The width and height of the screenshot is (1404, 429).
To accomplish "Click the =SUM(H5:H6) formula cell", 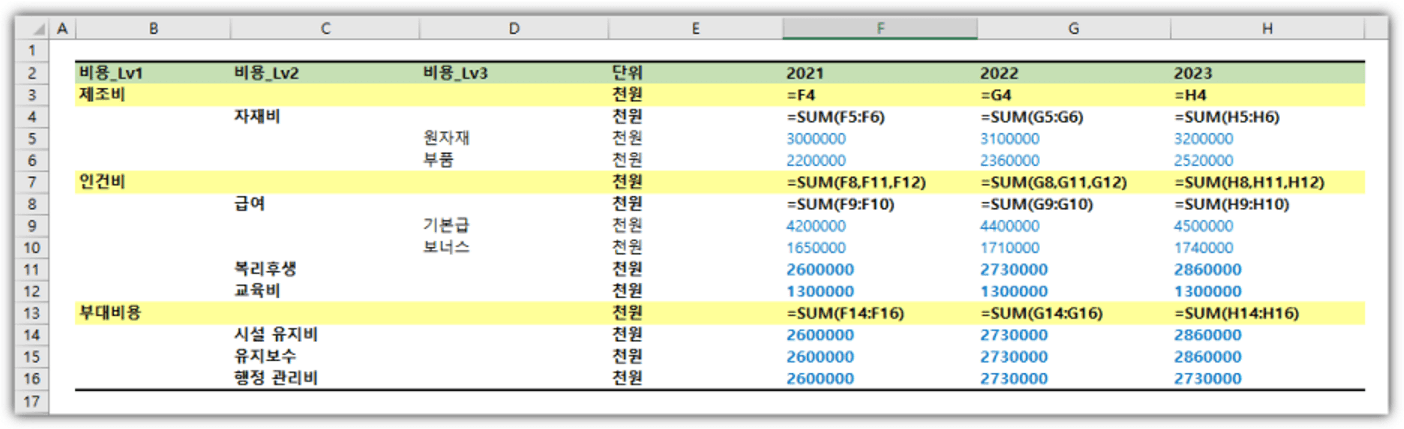I will click(1268, 117).
